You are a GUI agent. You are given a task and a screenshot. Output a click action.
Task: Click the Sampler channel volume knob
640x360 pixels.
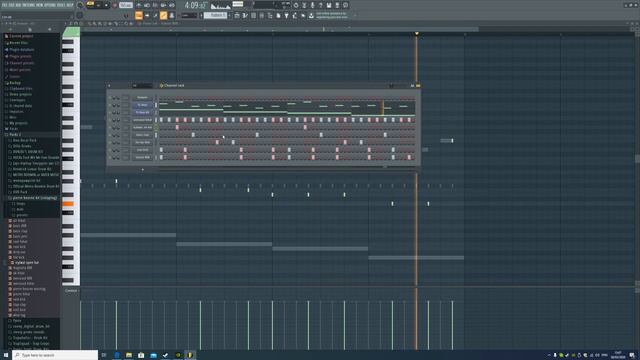[x=118, y=98]
